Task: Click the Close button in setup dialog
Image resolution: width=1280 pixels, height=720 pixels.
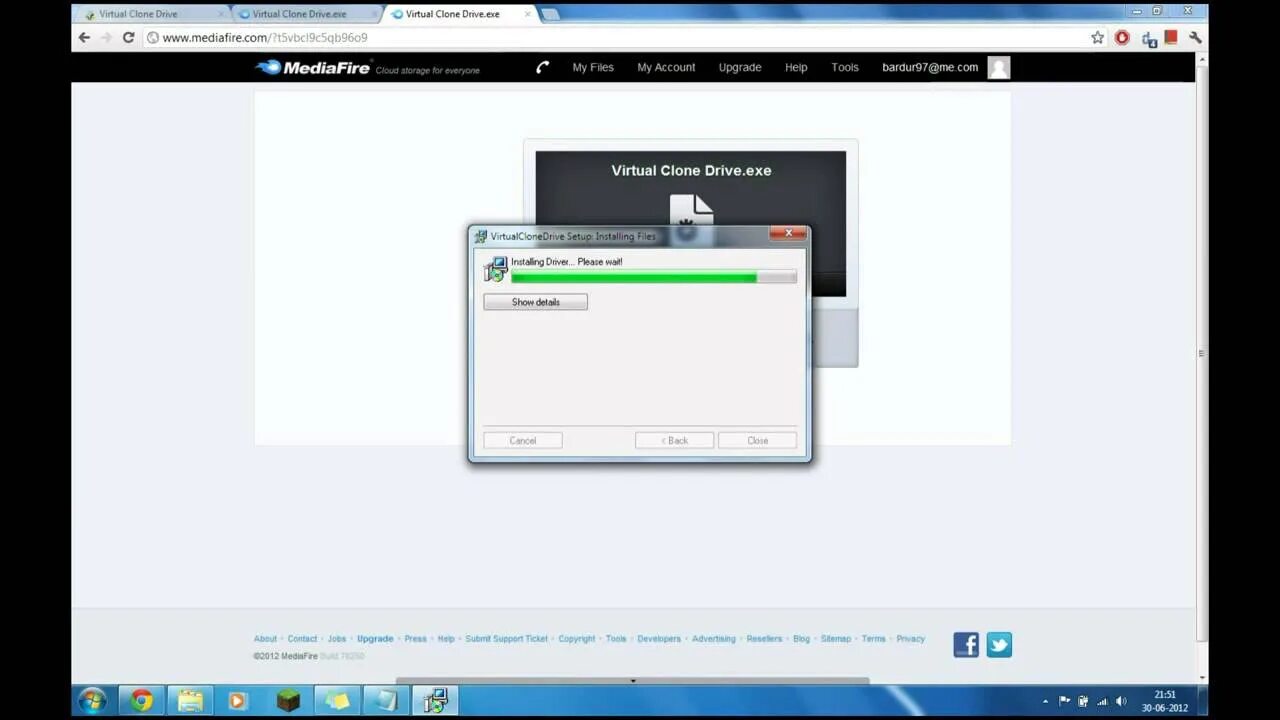Action: (757, 440)
